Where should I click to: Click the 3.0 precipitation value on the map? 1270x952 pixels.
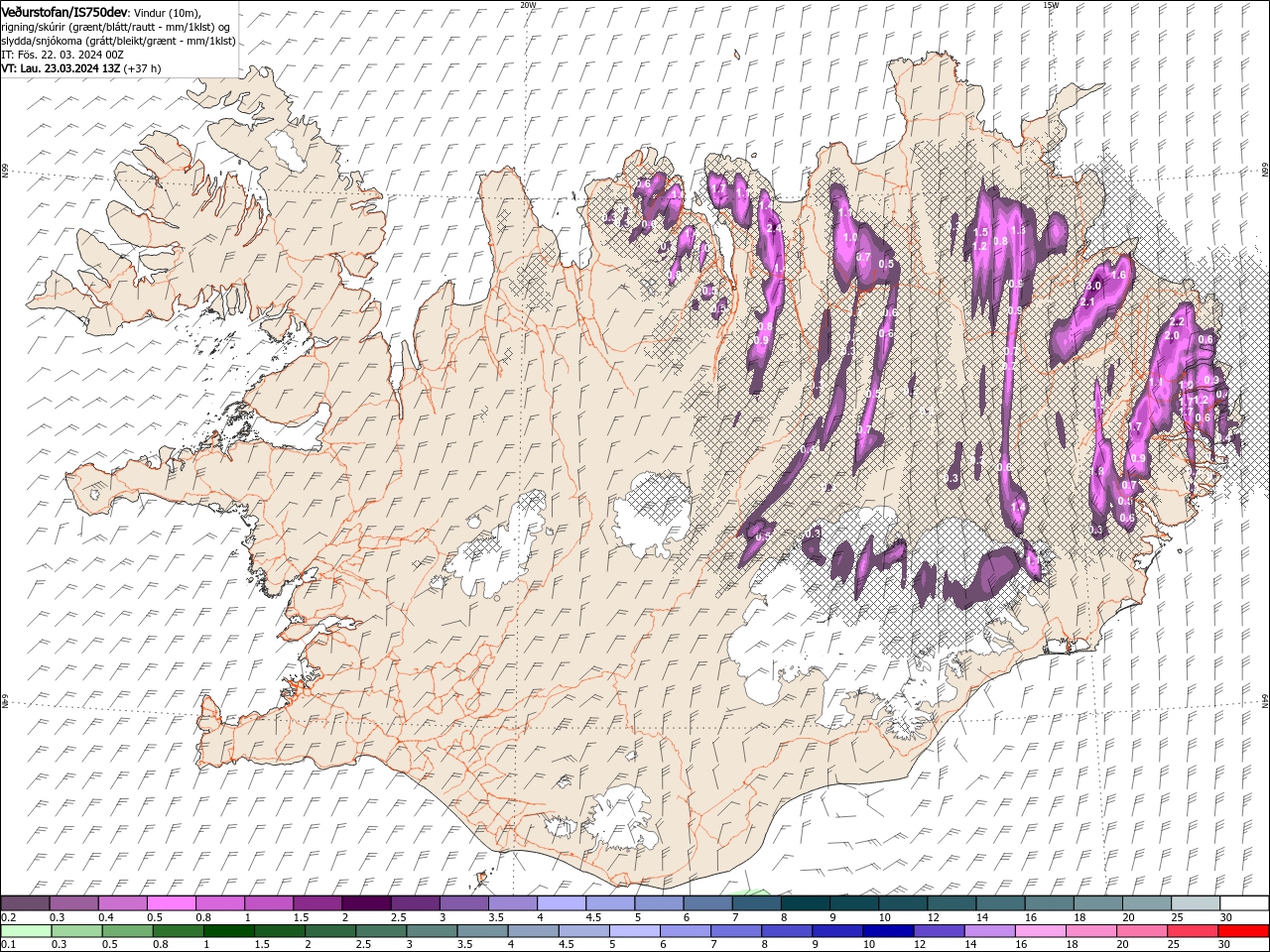1095,286
